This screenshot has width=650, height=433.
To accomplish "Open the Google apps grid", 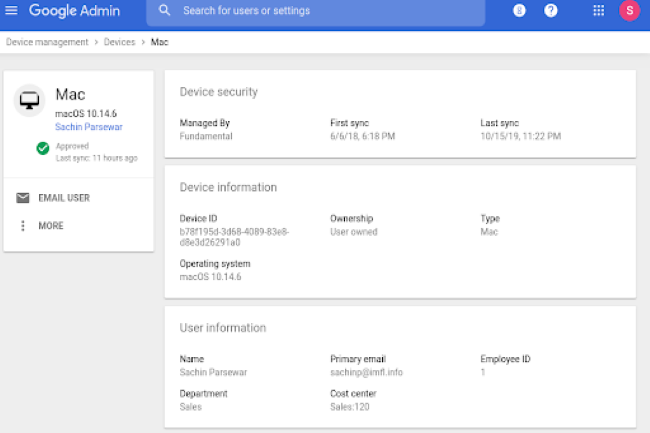I will [x=598, y=10].
